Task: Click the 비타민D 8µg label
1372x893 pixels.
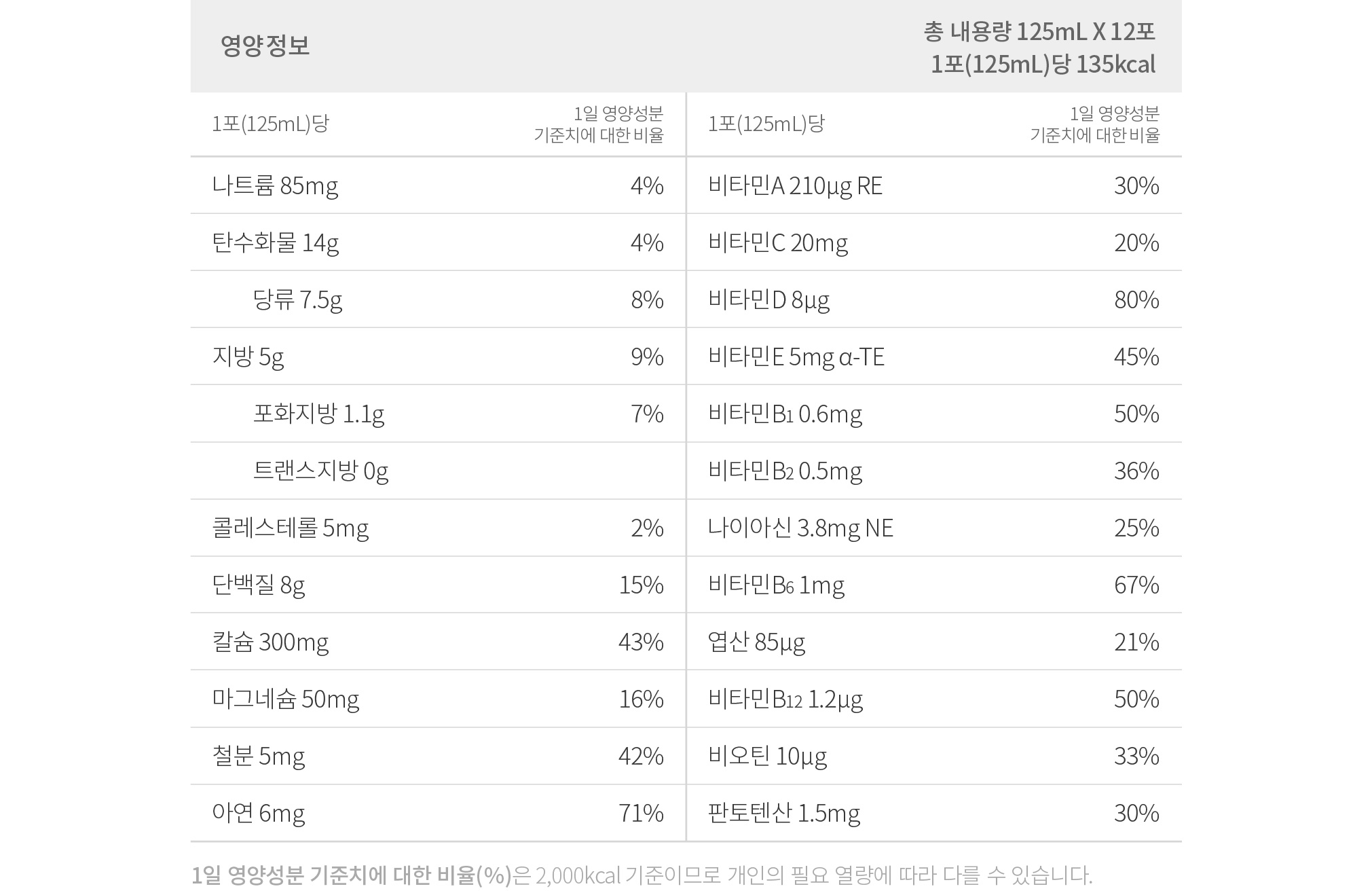Action: click(768, 299)
